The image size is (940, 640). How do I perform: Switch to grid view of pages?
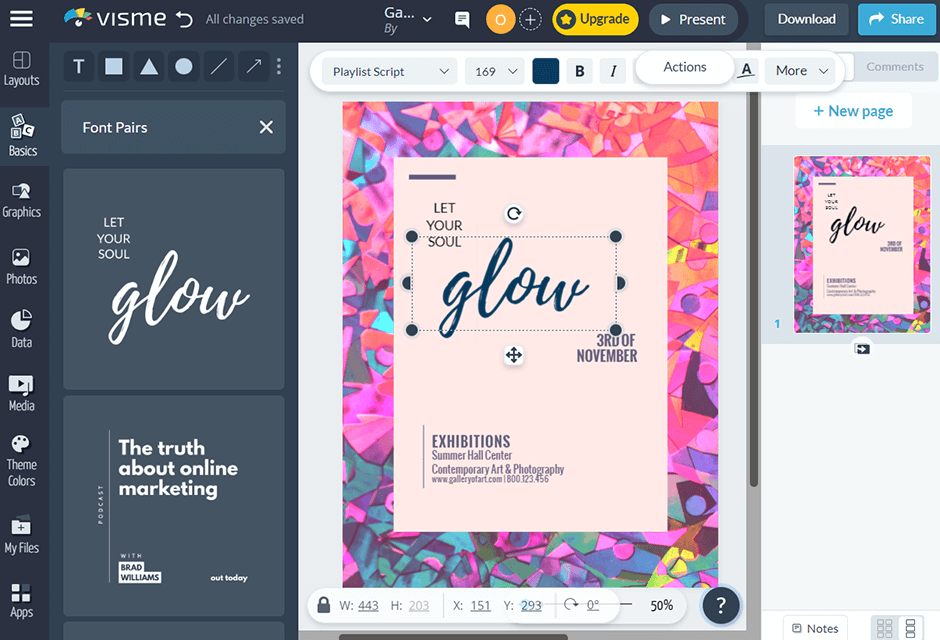pos(884,628)
